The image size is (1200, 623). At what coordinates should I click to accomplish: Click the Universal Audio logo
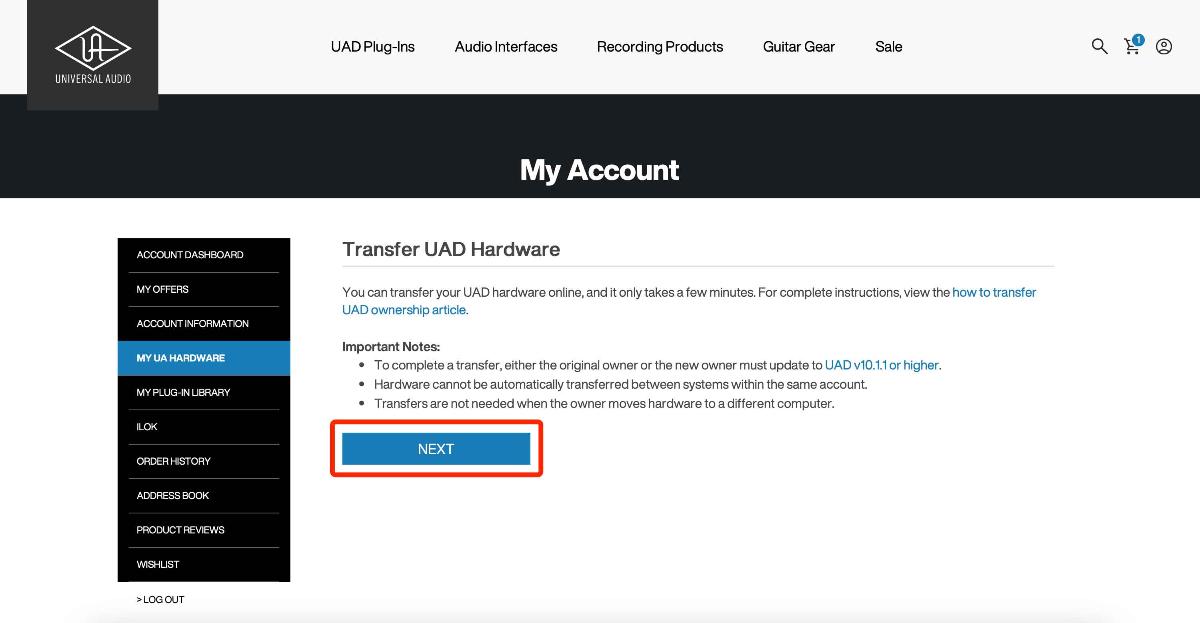pyautogui.click(x=93, y=54)
